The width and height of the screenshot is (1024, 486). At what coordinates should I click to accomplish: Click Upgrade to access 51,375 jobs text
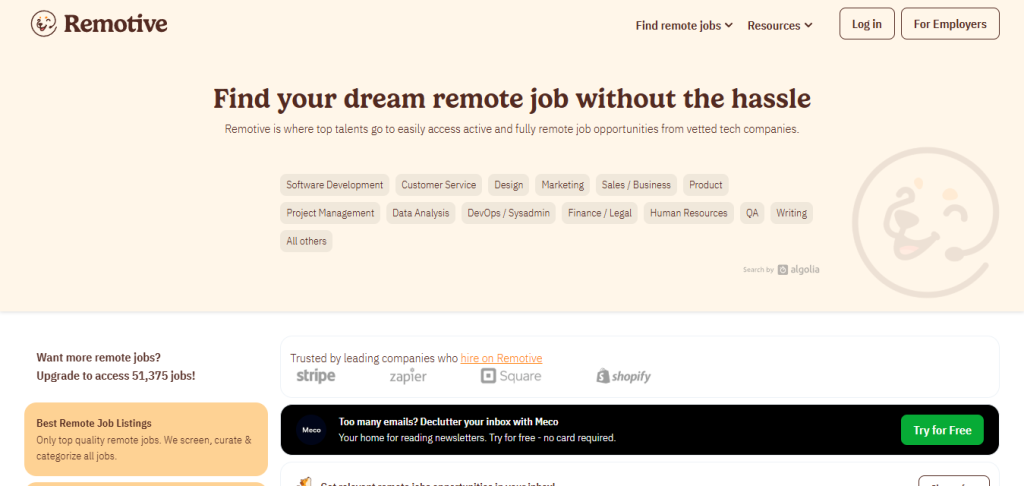point(116,376)
